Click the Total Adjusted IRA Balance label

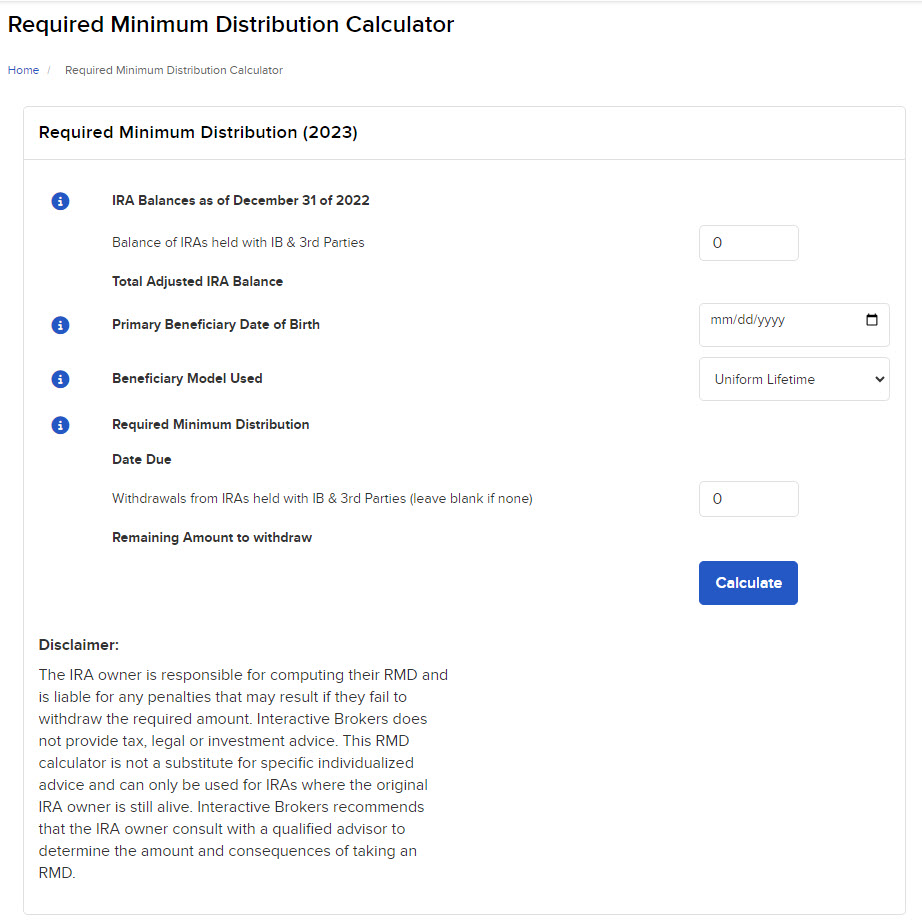(x=197, y=281)
